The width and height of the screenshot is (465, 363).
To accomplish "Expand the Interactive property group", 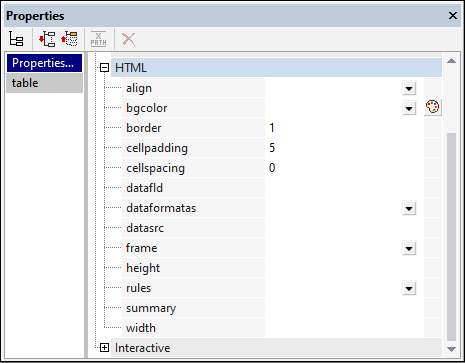I will tap(104, 348).
